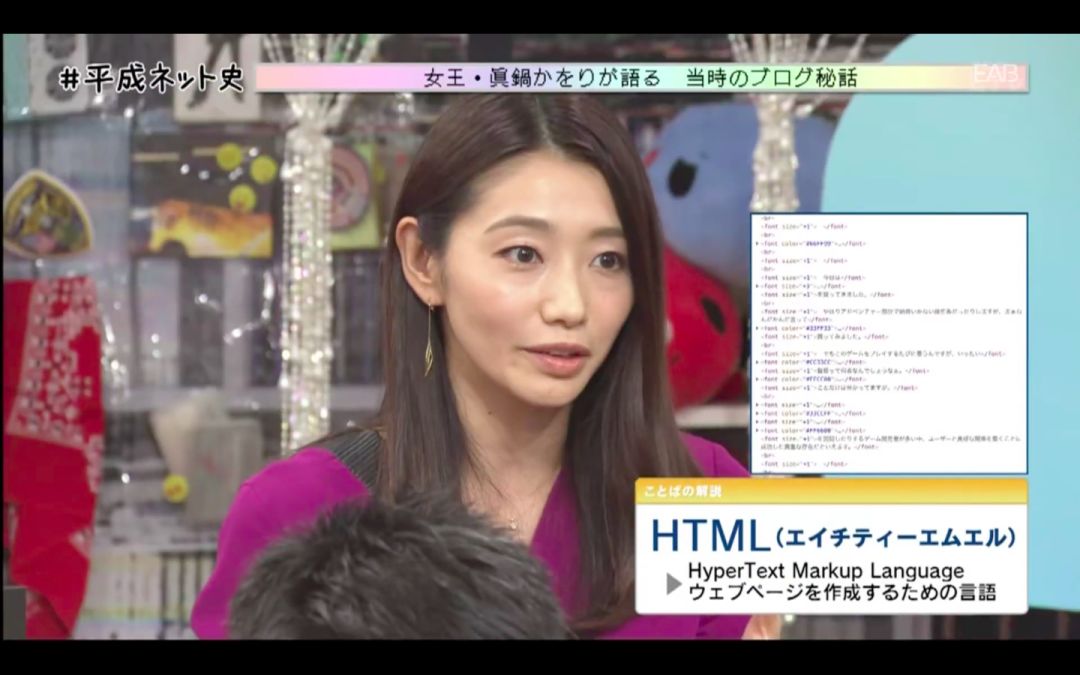Click the shield-shaped emblem on left wall
The width and height of the screenshot is (1080, 675).
(x=46, y=213)
